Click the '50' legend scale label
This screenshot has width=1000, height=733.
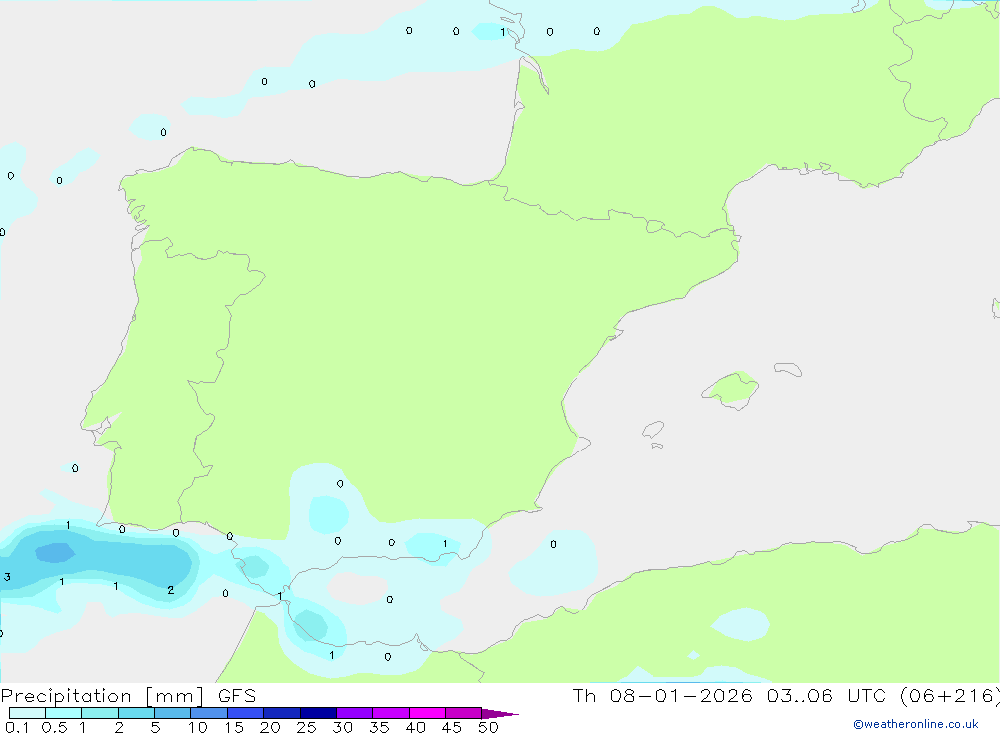click(489, 727)
